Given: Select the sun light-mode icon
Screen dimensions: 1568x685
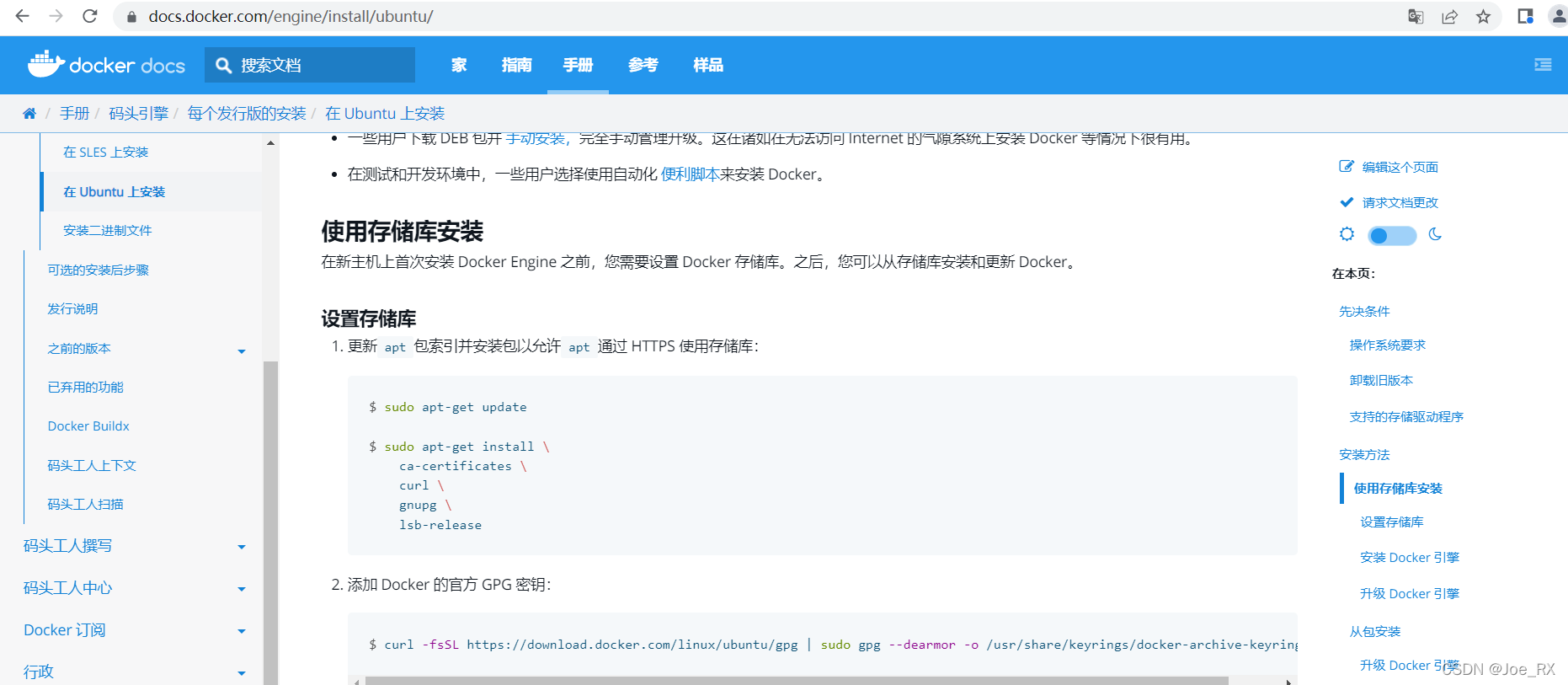Looking at the screenshot, I should pos(1347,234).
